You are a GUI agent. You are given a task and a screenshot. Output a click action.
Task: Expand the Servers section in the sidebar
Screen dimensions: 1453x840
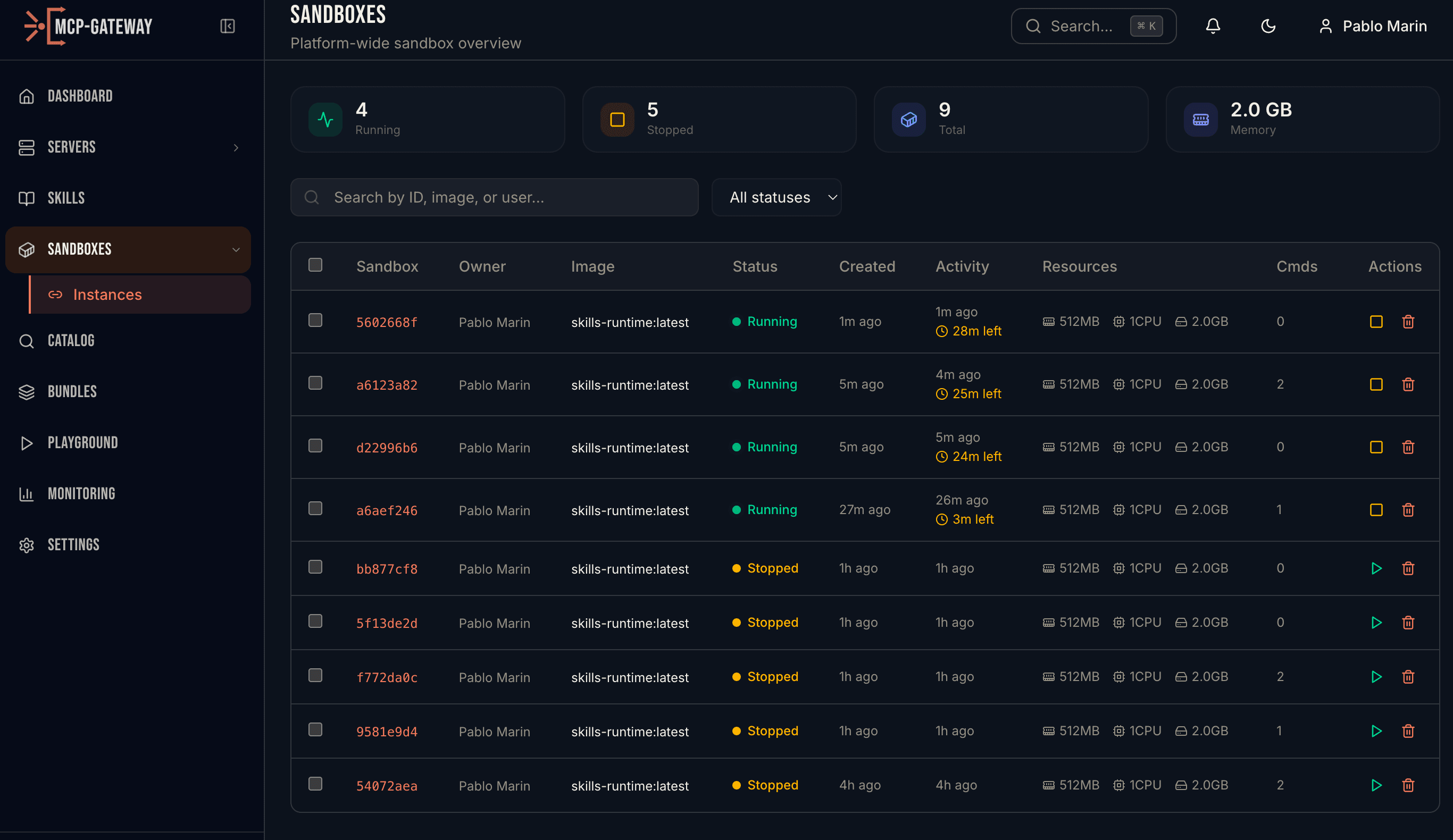coord(236,148)
